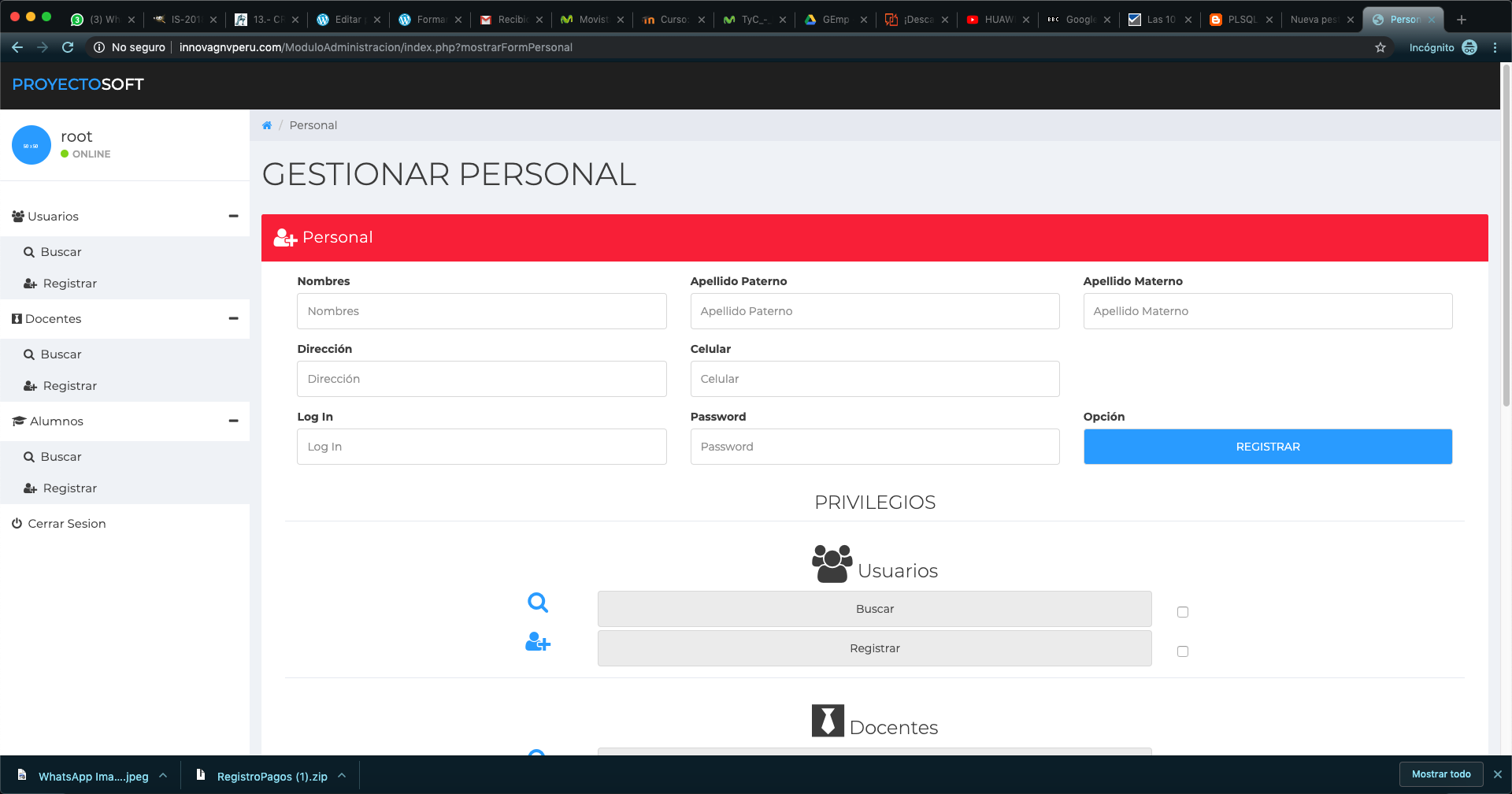
Task: Click the Cerrar Sesion power icon
Action: click(17, 524)
